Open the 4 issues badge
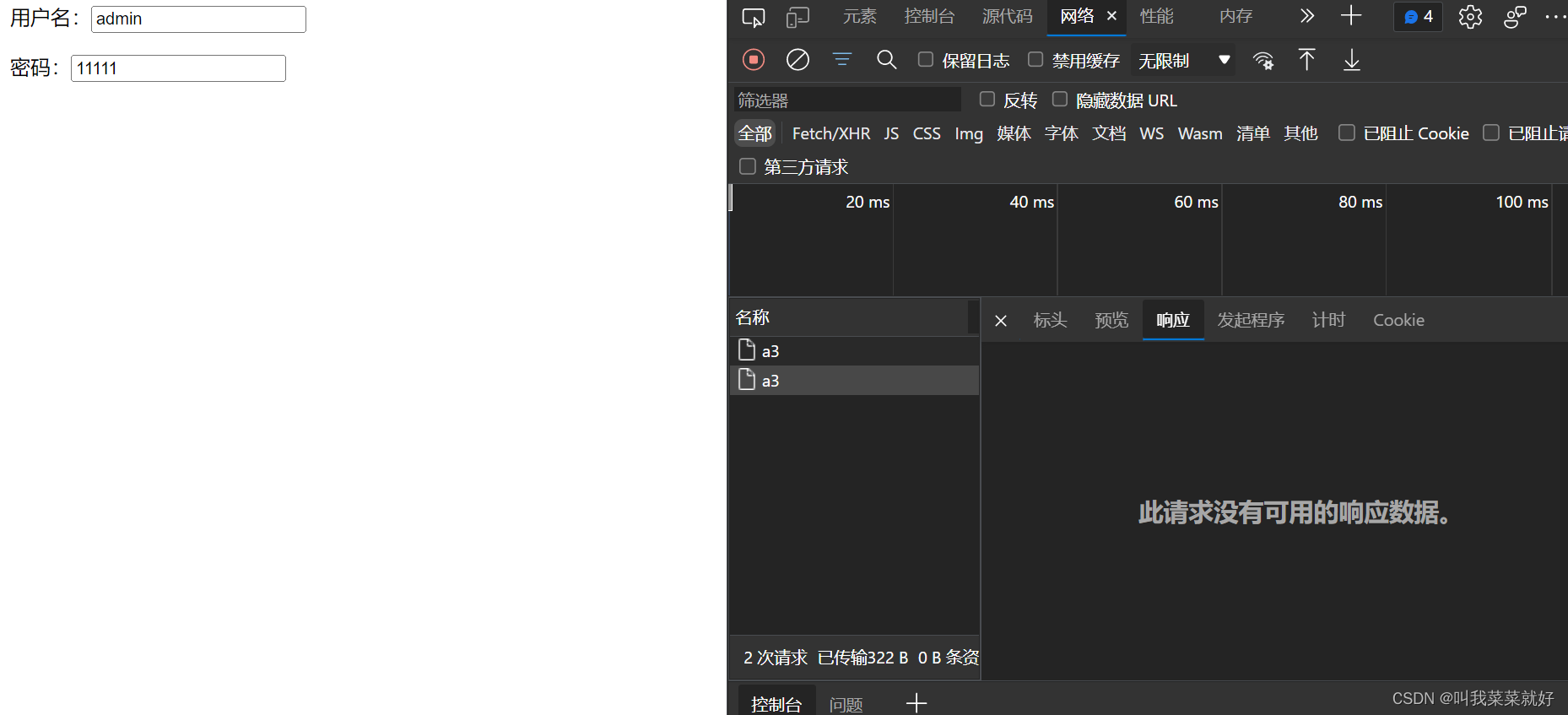This screenshot has width=1568, height=715. (x=1419, y=17)
